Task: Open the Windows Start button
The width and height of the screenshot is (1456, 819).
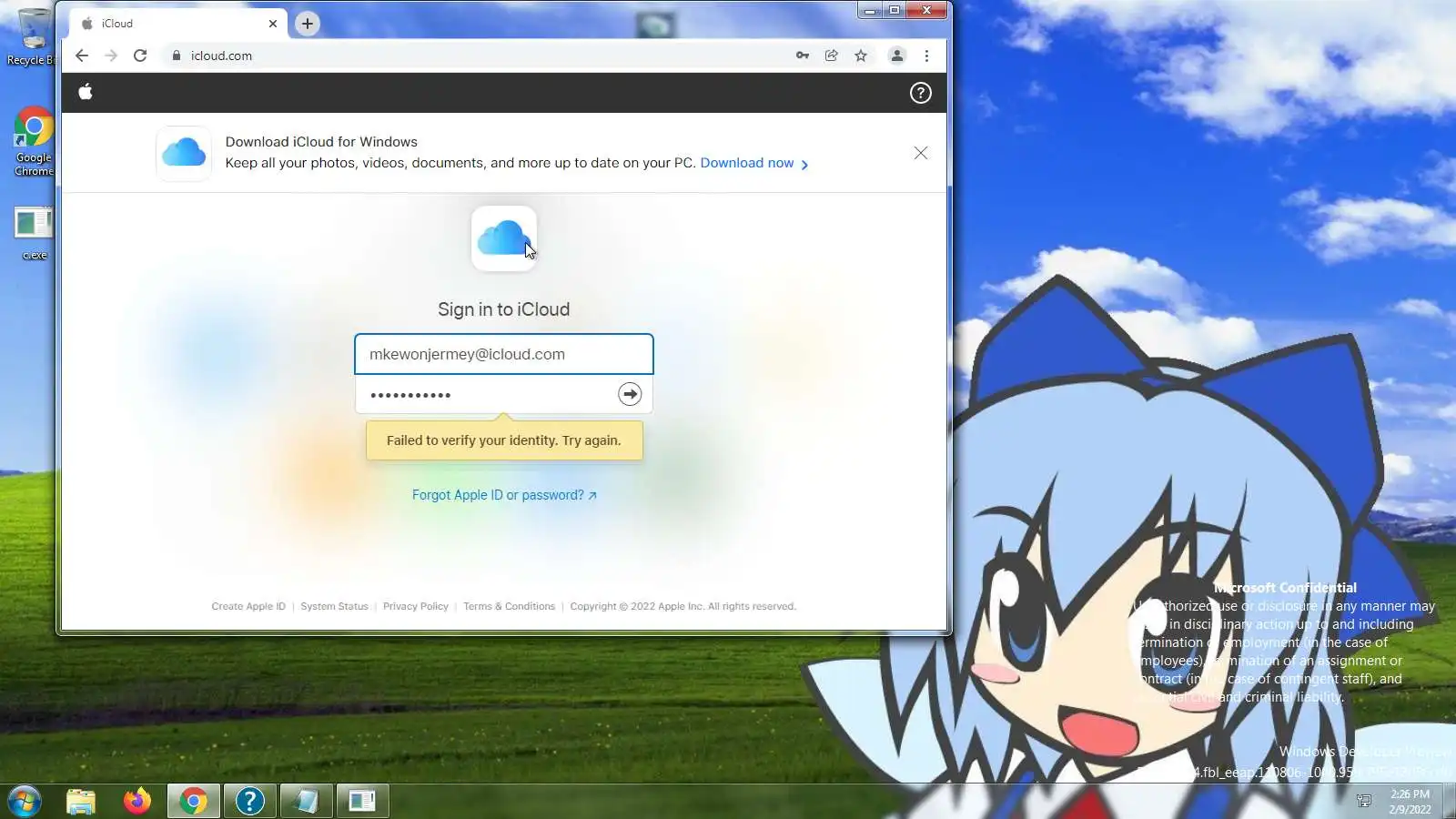Action: (x=25, y=802)
